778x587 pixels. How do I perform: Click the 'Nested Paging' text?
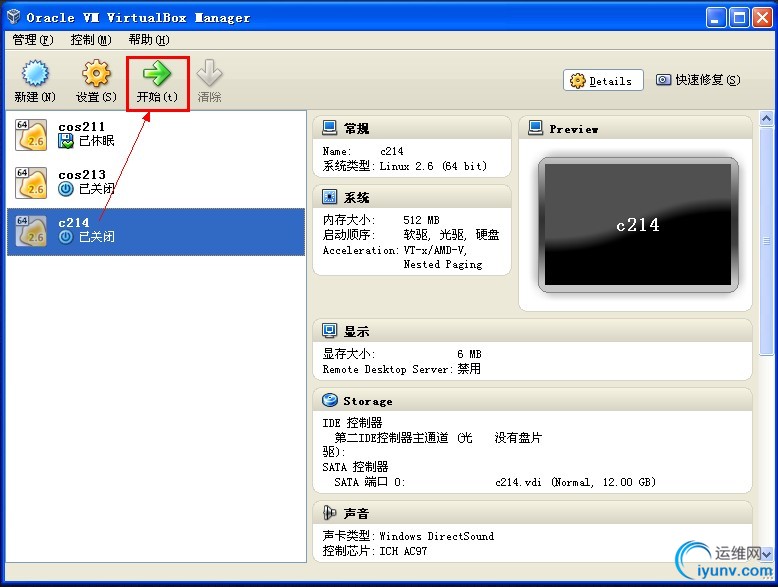point(443,264)
